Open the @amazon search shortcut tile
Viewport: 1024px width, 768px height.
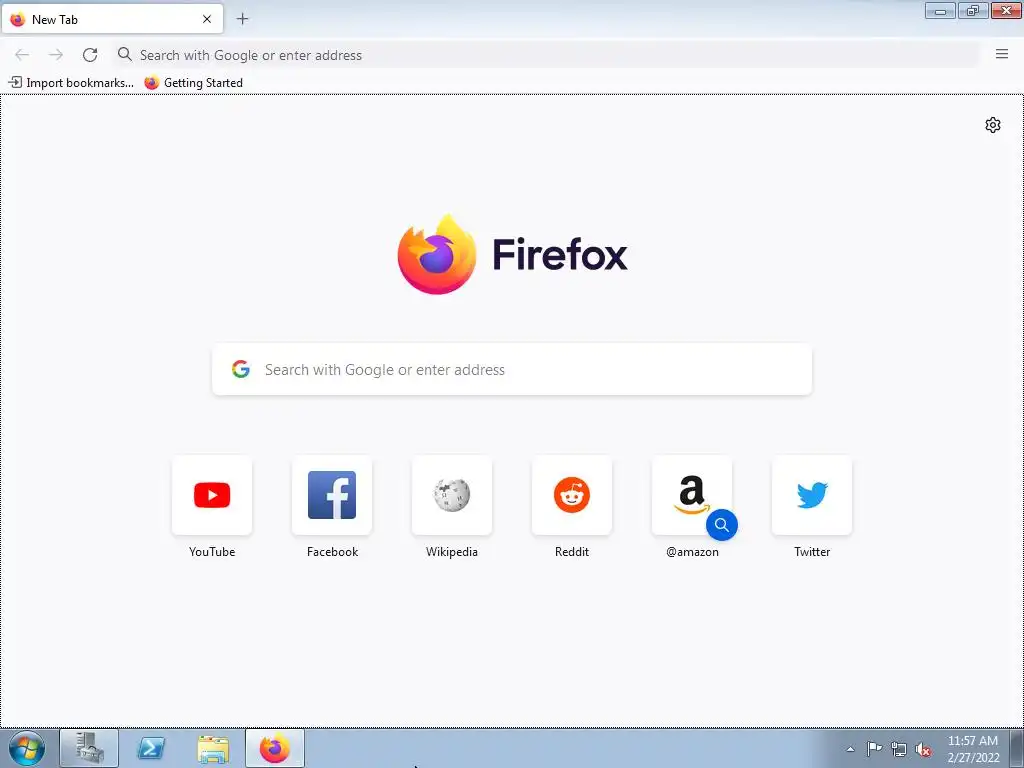coord(692,496)
